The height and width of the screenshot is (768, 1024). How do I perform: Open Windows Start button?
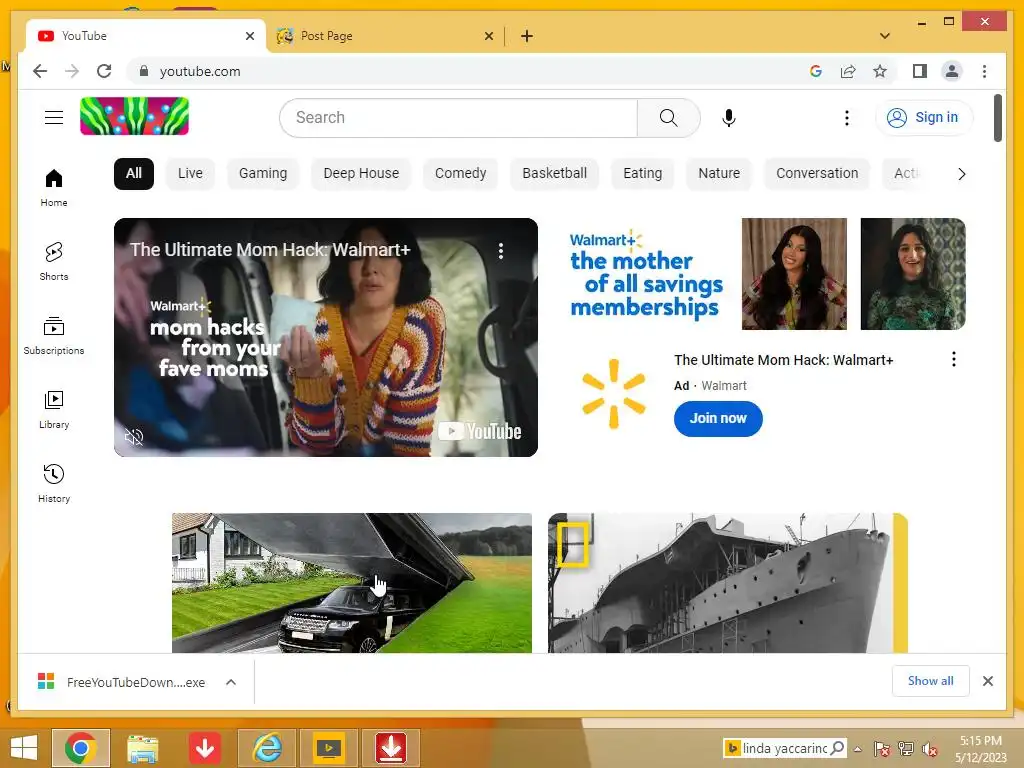24,748
